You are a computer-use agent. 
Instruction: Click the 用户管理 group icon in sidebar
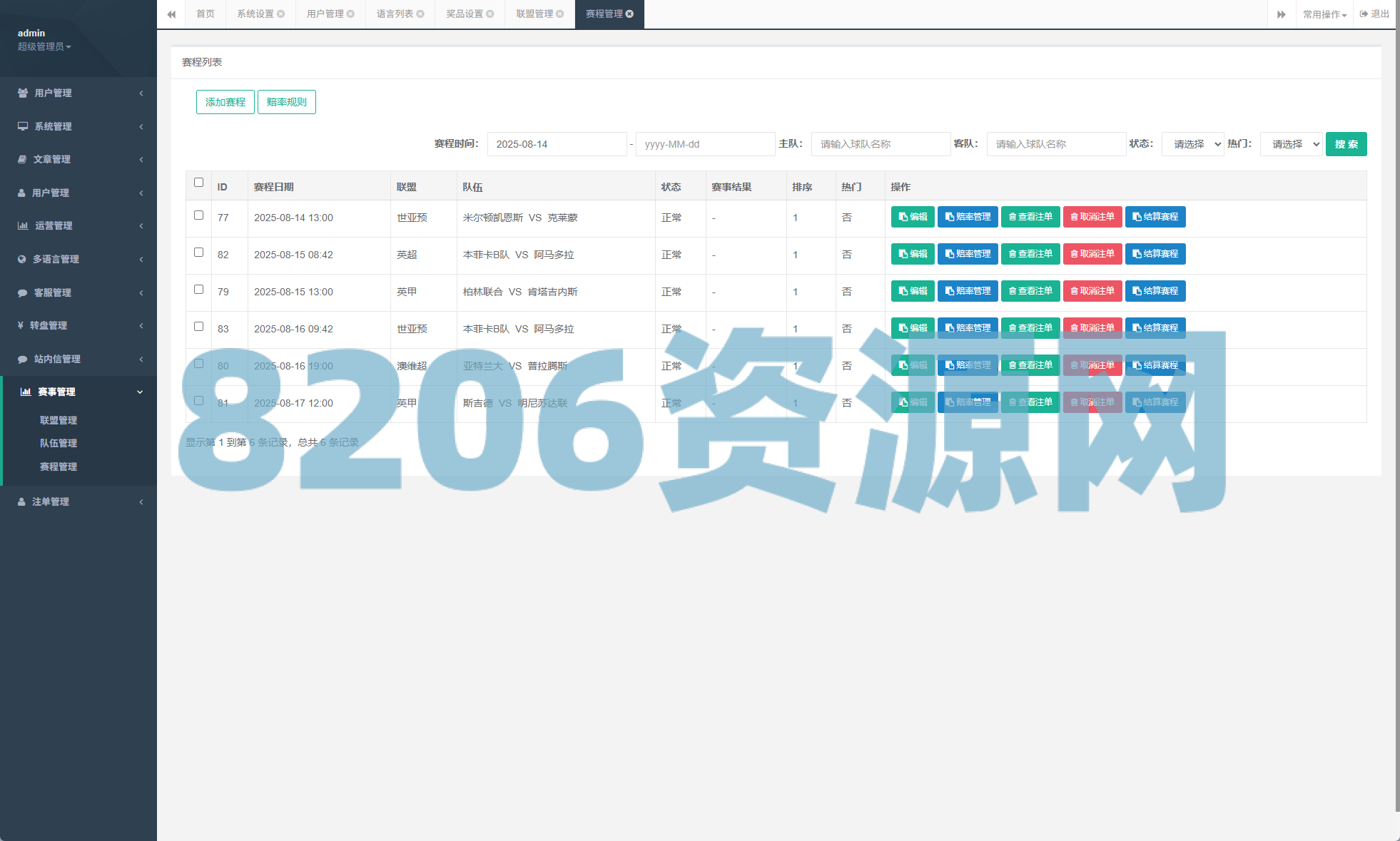(x=23, y=93)
